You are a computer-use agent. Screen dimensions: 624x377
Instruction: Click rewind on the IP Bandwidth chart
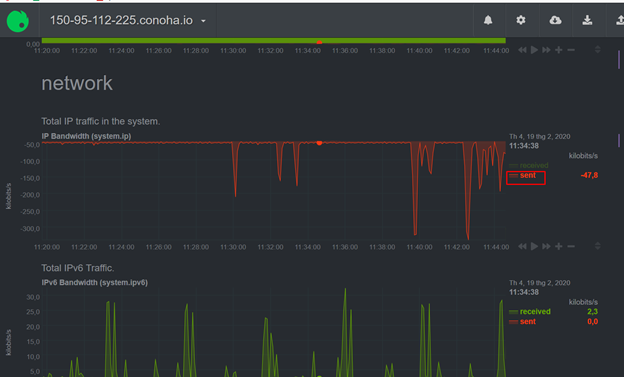tap(522, 246)
